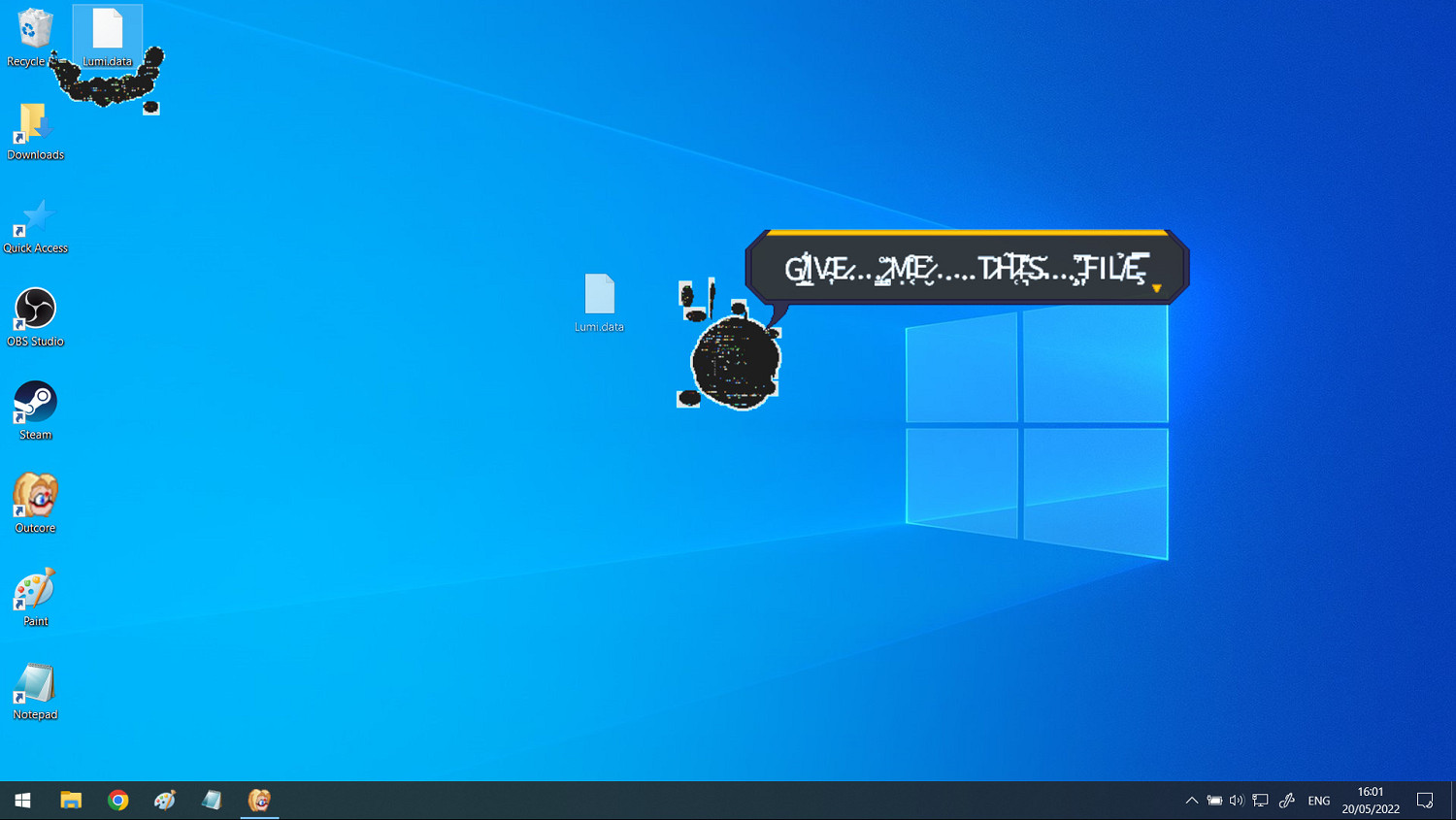Select the Paint shortcut on the desktop
The width and height of the screenshot is (1456, 820).
click(x=35, y=590)
